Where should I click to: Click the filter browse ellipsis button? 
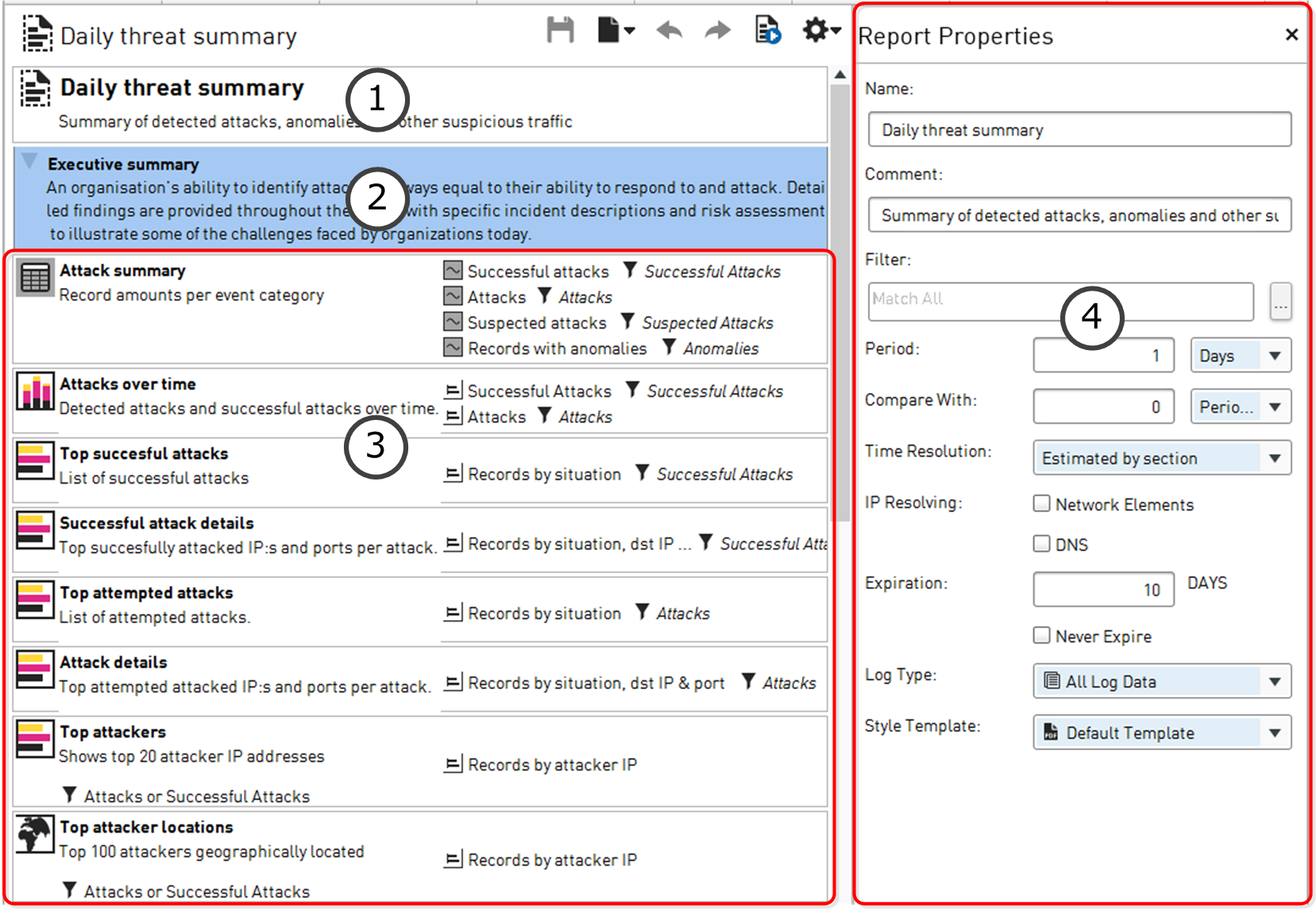(1279, 302)
